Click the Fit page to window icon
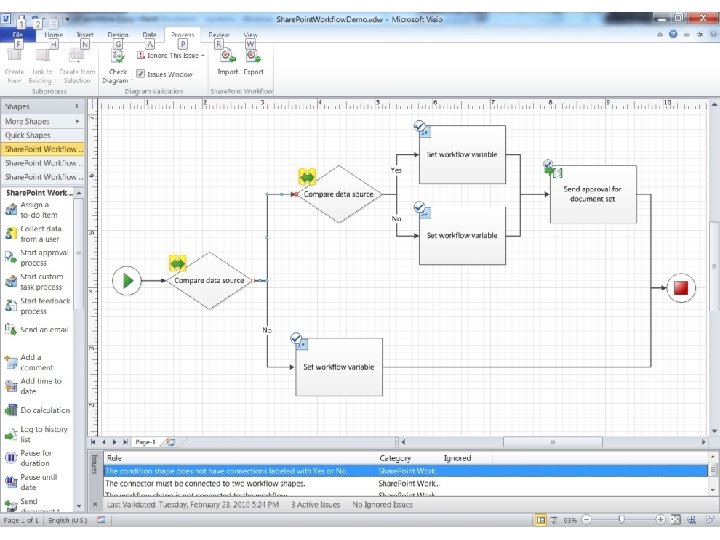Image resolution: width=720 pixels, height=540 pixels. coord(675,520)
